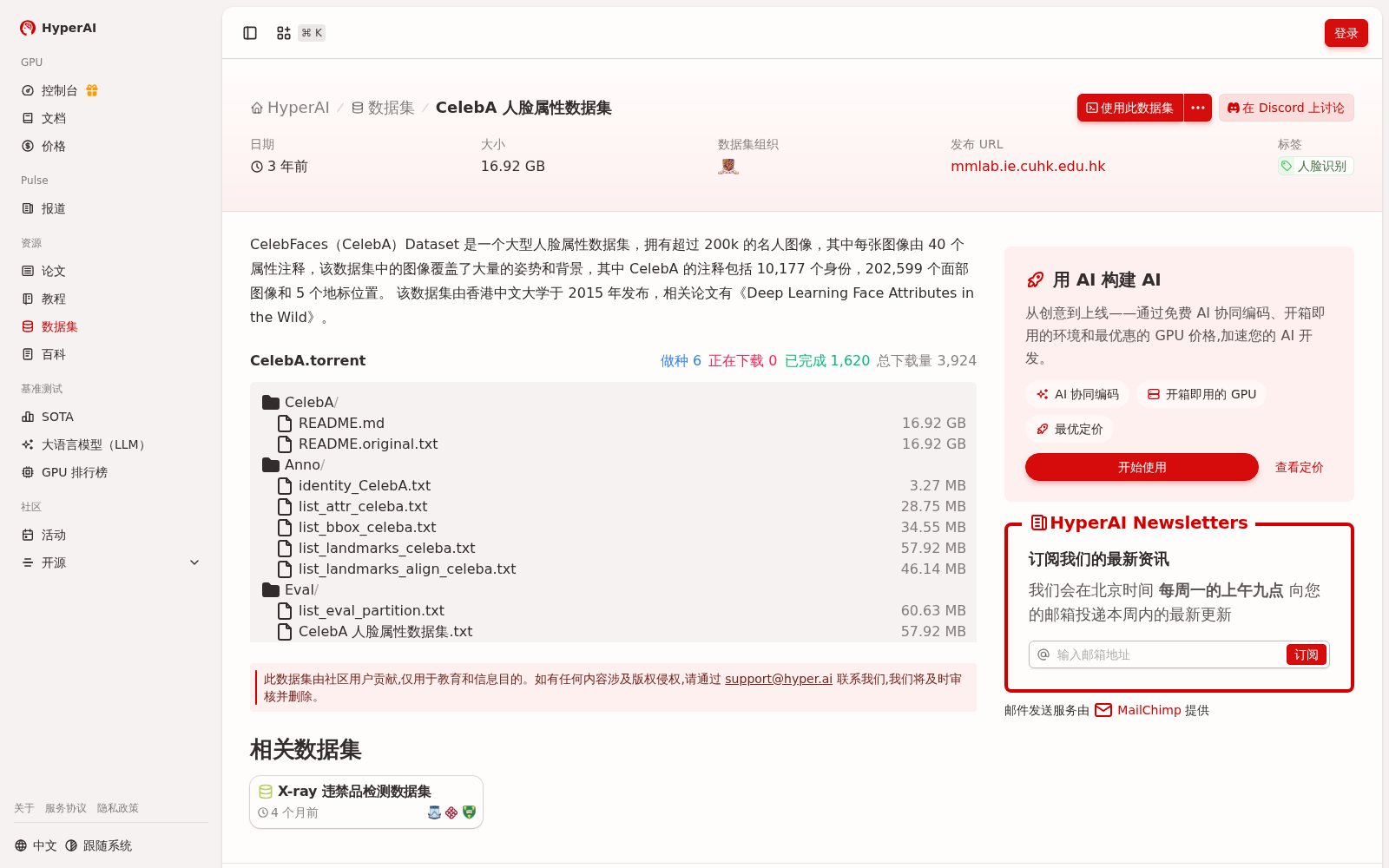Open 关于 footer link
1389x868 pixels.
(24, 808)
